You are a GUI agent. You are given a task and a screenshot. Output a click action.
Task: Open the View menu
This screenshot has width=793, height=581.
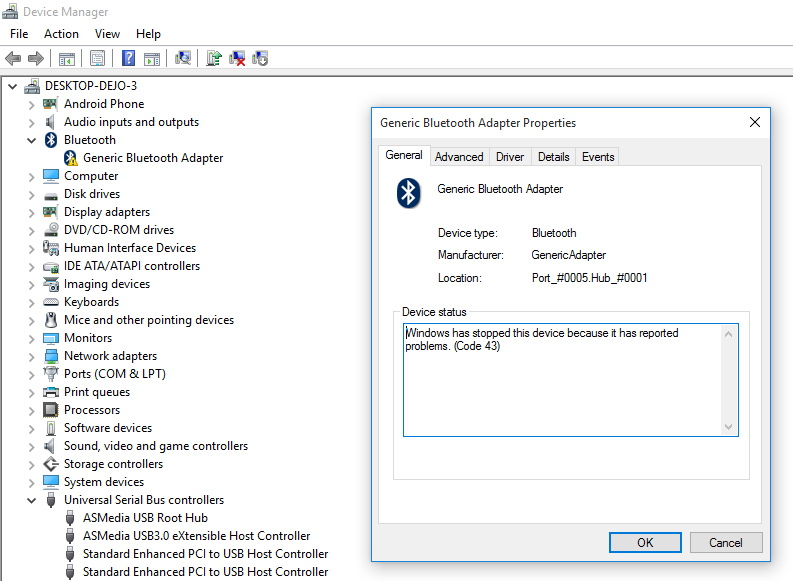coord(107,34)
